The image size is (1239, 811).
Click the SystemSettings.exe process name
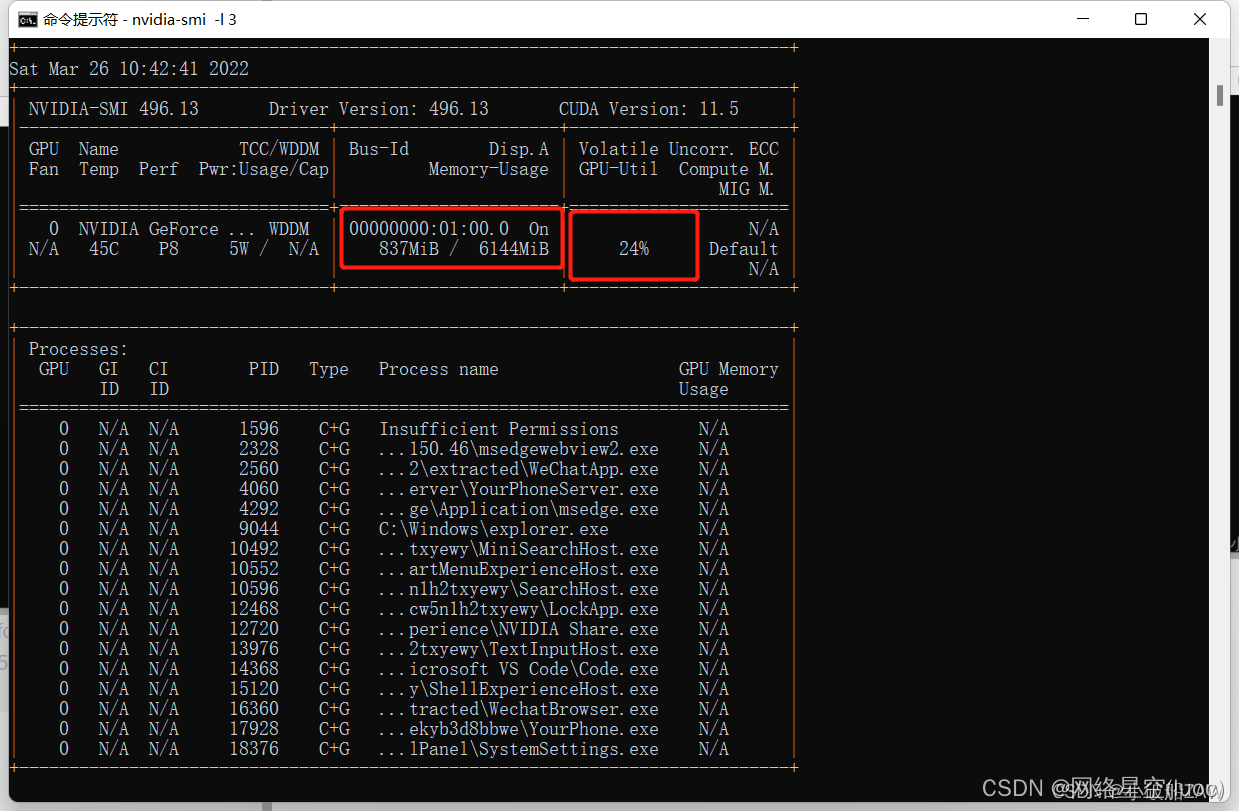519,749
